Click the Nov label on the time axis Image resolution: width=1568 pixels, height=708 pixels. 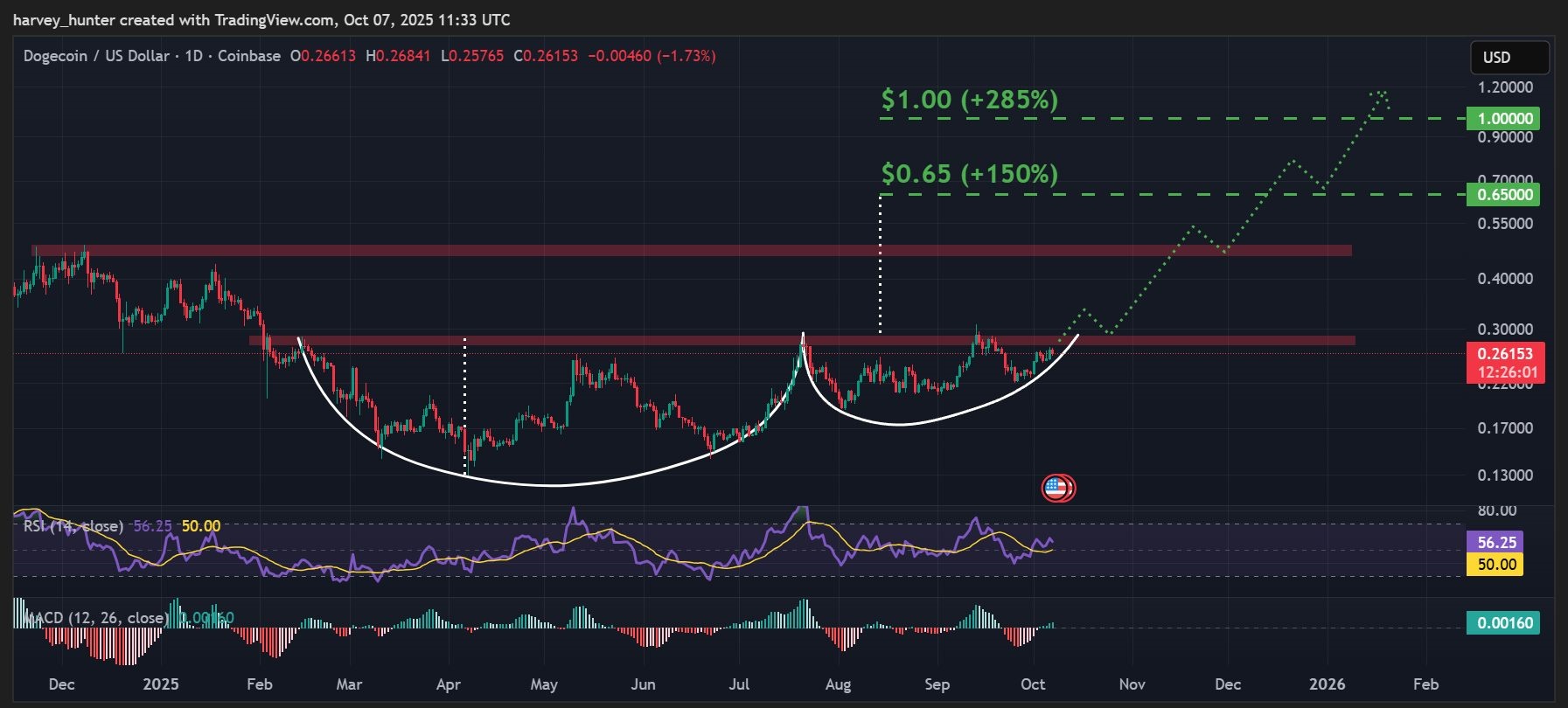[1132, 684]
